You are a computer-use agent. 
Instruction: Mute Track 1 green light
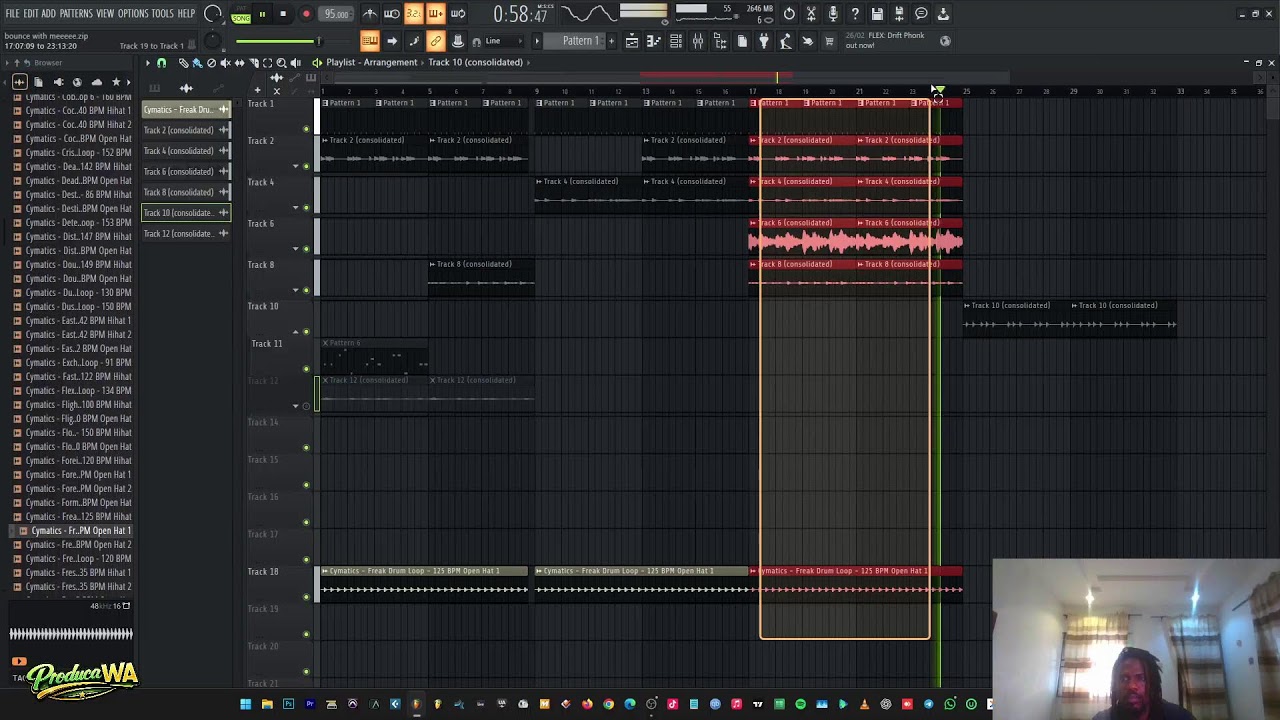click(x=306, y=129)
